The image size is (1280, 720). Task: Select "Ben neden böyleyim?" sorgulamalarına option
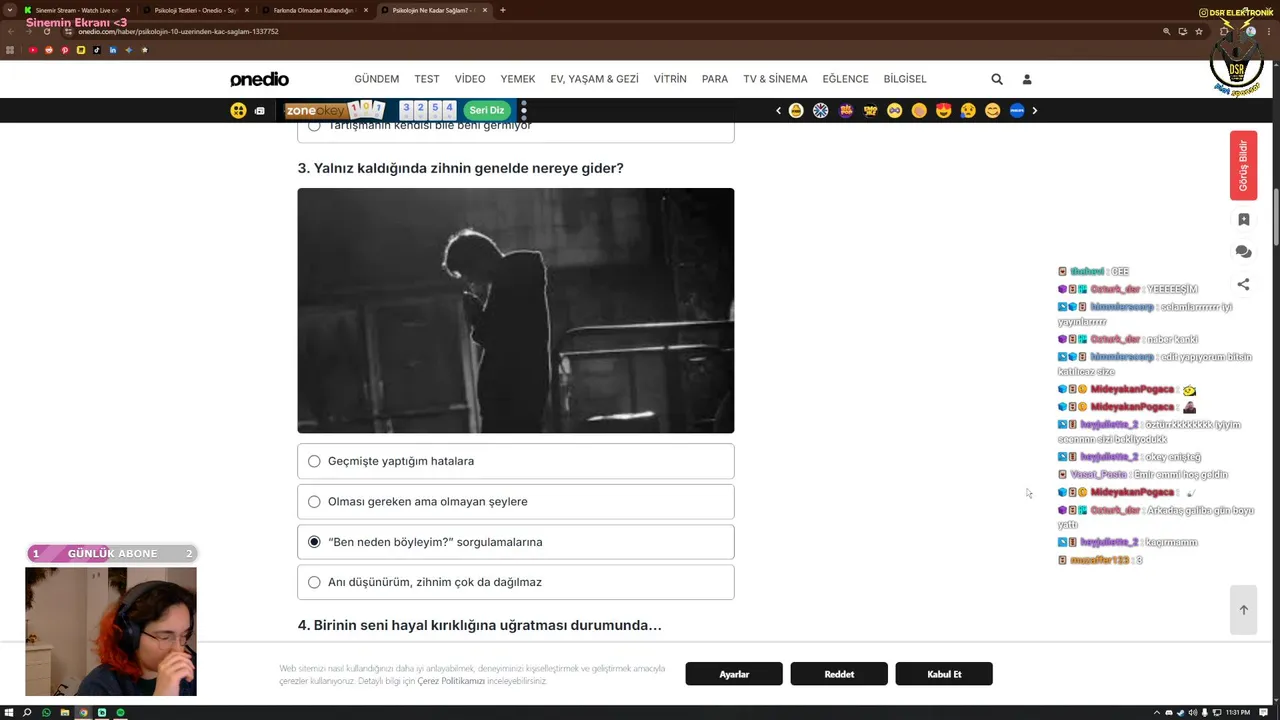(516, 542)
